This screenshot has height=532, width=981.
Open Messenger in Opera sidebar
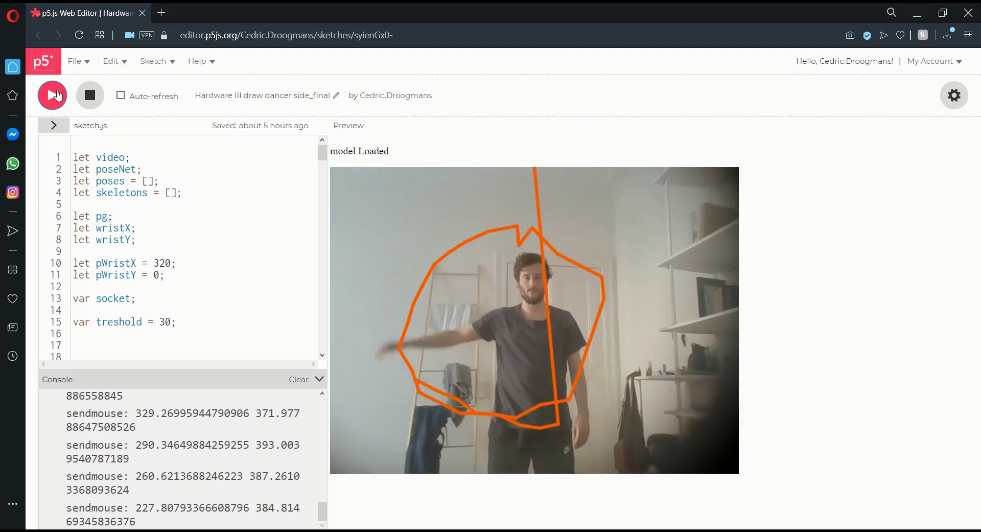(x=13, y=134)
